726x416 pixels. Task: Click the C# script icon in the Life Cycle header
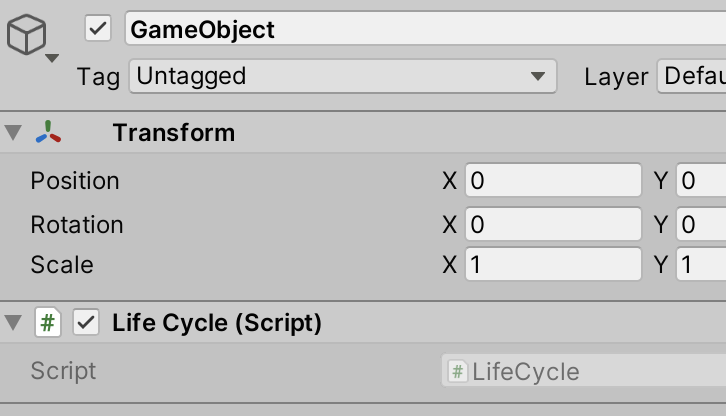click(x=48, y=322)
